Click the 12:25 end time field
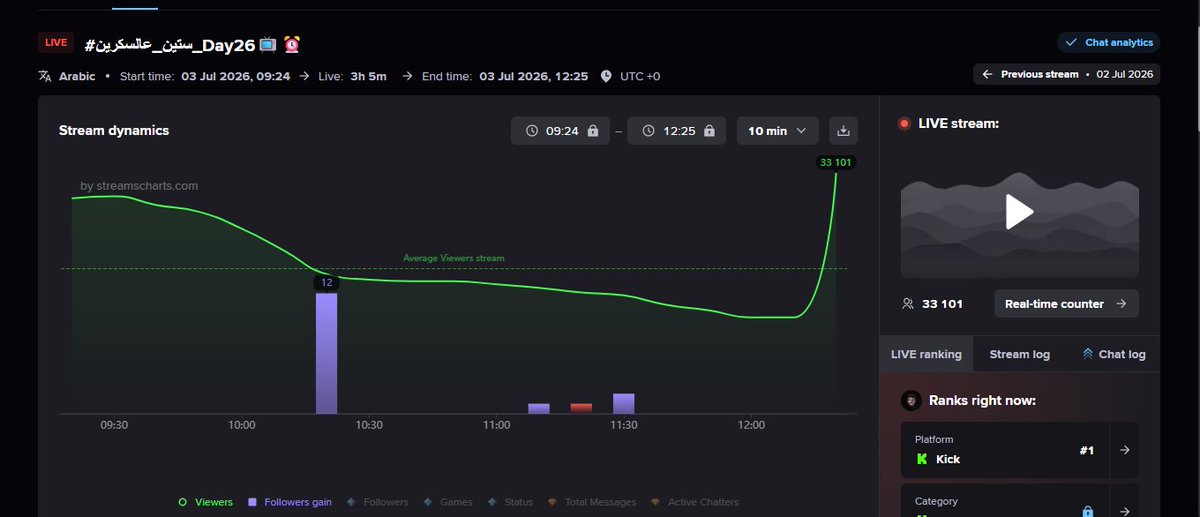The width and height of the screenshot is (1200, 517). point(676,131)
